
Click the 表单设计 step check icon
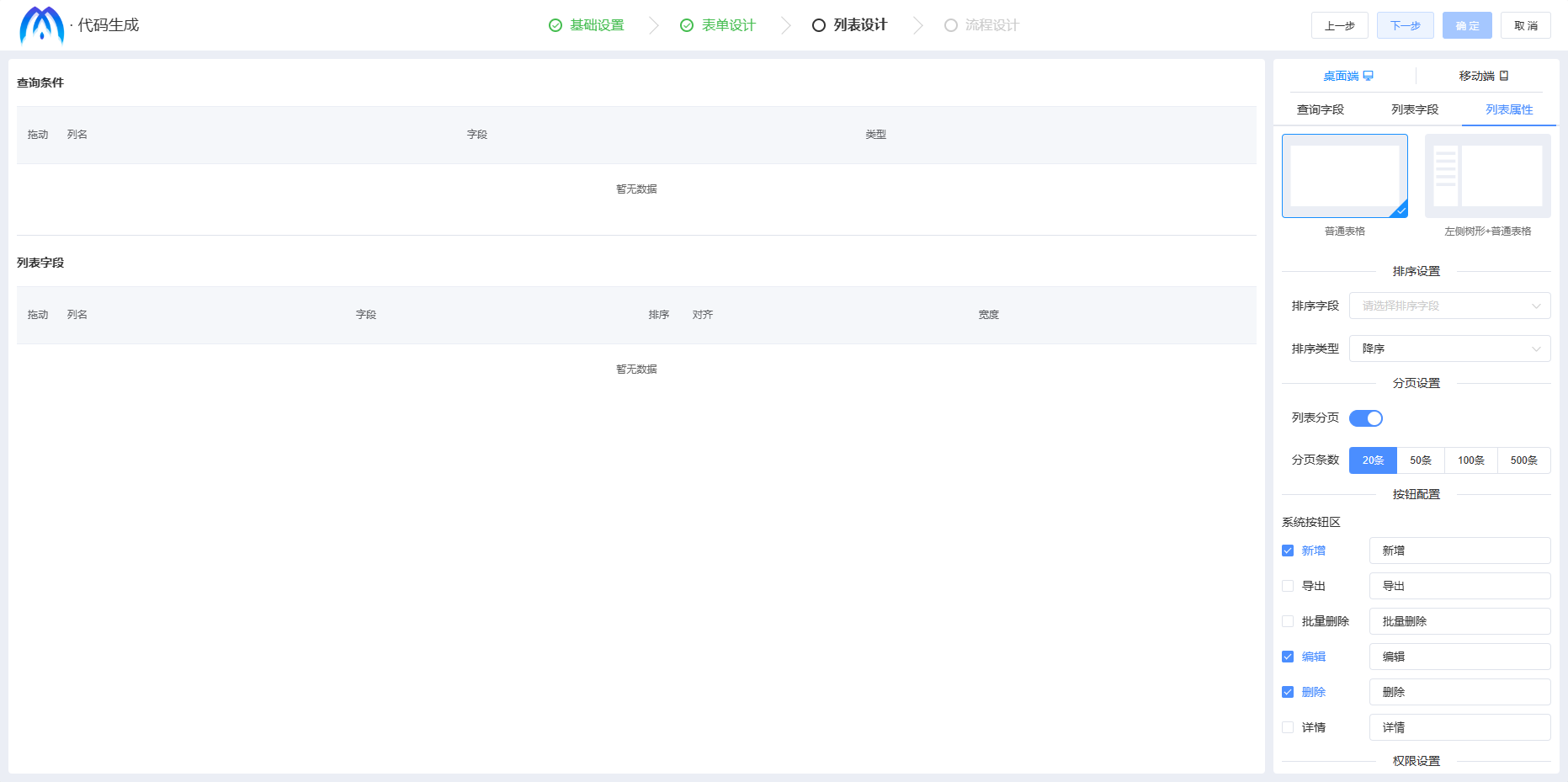[687, 25]
